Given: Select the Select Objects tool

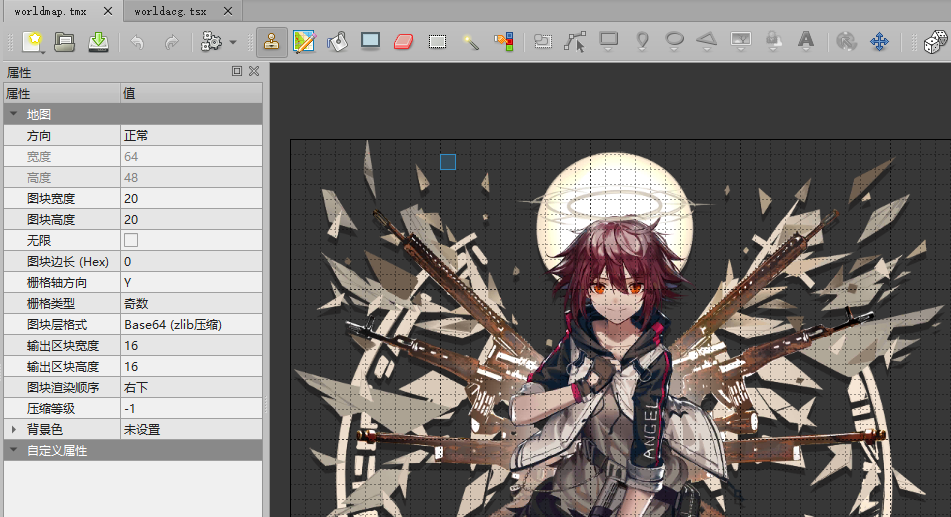Looking at the screenshot, I should [543, 42].
